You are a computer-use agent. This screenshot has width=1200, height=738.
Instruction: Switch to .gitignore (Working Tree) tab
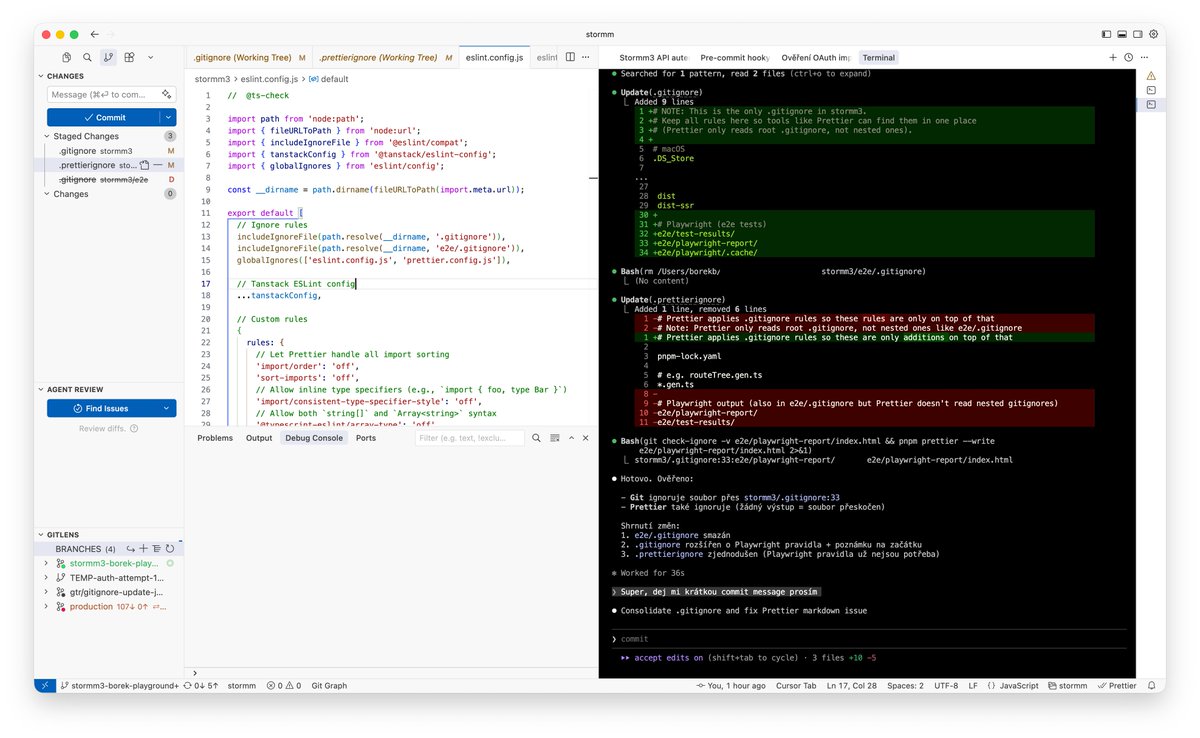249,58
